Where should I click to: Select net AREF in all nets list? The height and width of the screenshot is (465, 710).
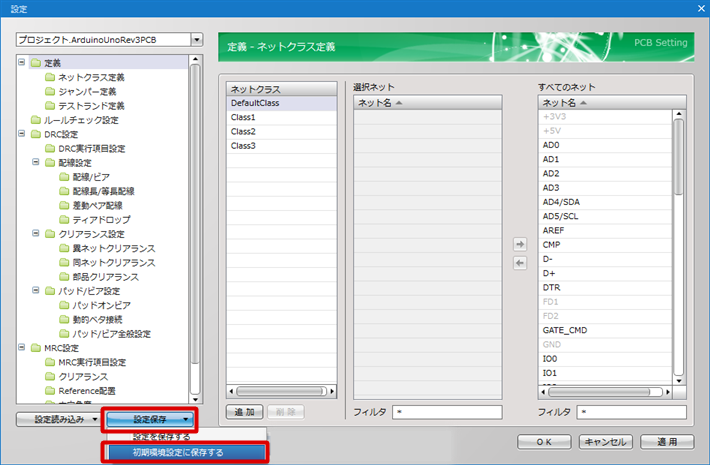click(x=605, y=230)
